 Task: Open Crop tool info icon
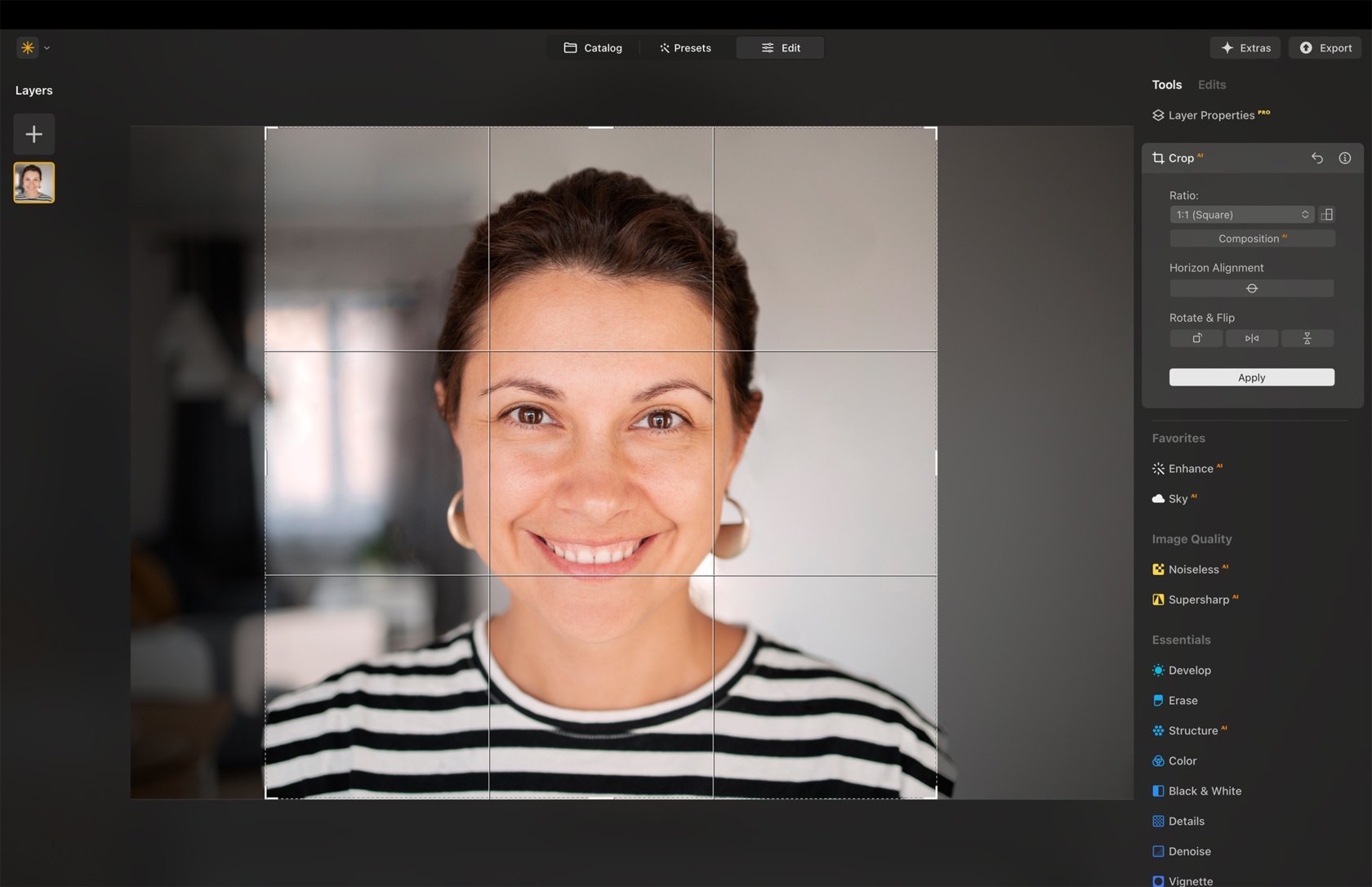point(1344,158)
